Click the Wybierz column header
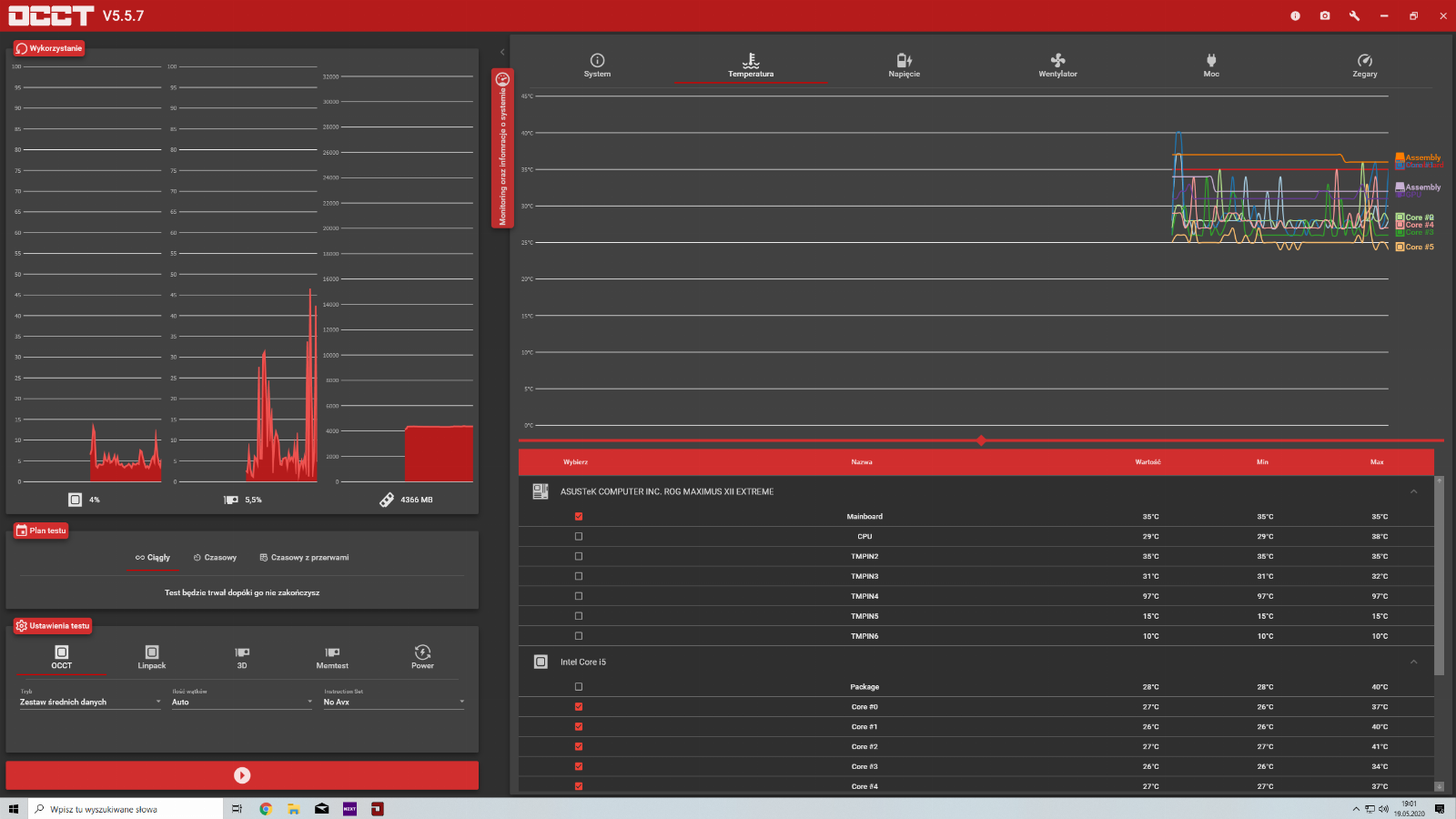The width and height of the screenshot is (1456, 819). click(575, 462)
